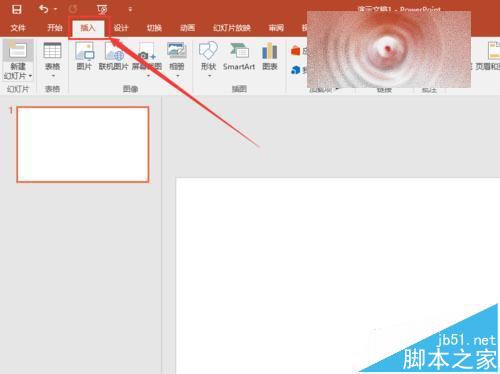500x374 pixels.
Task: Open Customize Quick Access Toolbar dropdown
Action: 130,9
